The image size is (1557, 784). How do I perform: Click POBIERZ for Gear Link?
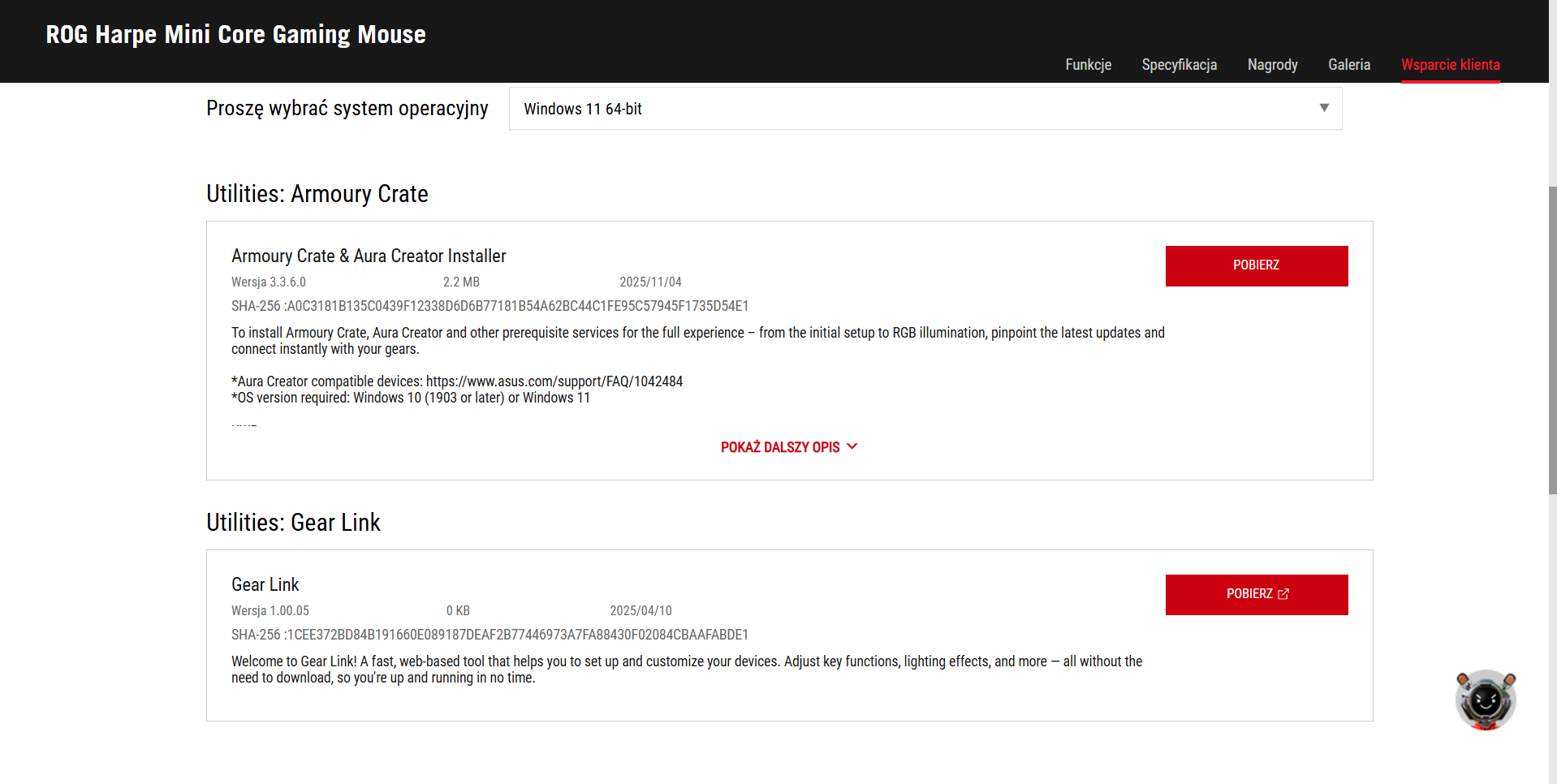point(1257,595)
